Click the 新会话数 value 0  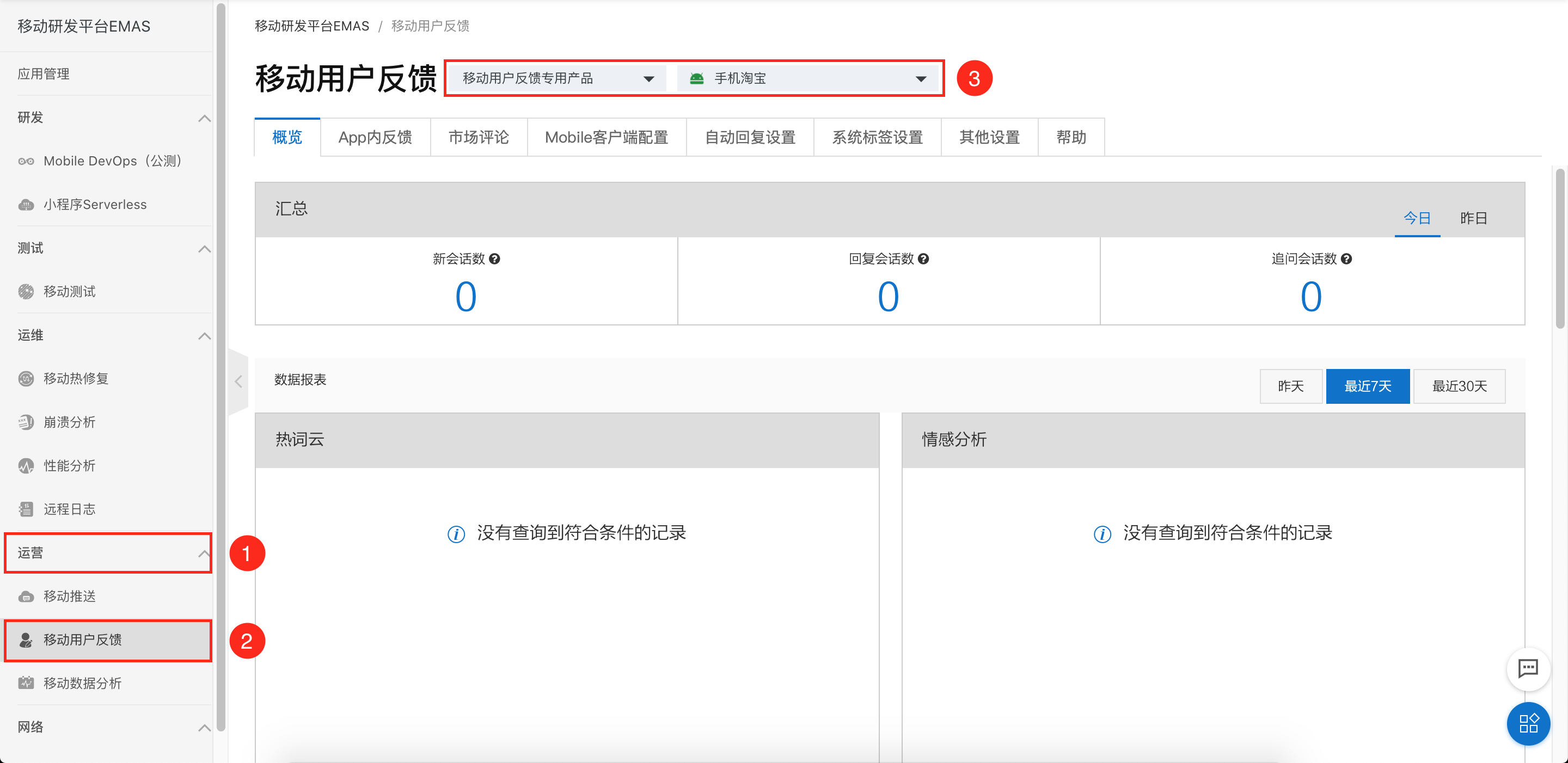click(x=466, y=297)
